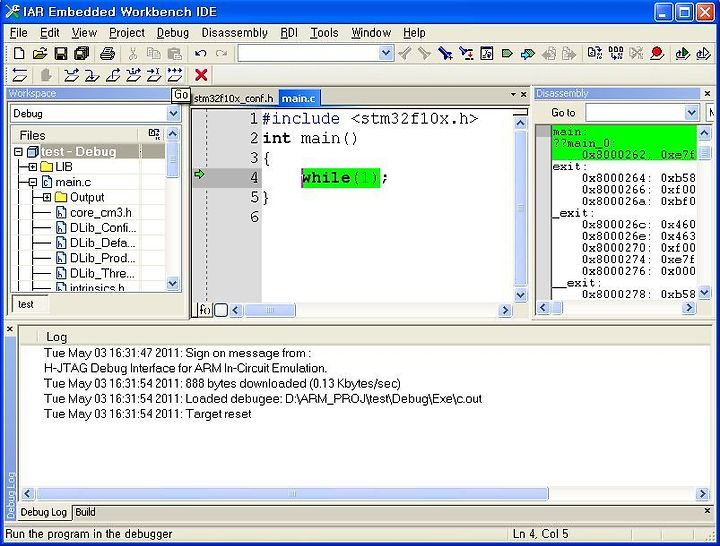Open the Disassembly menu

coord(234,33)
